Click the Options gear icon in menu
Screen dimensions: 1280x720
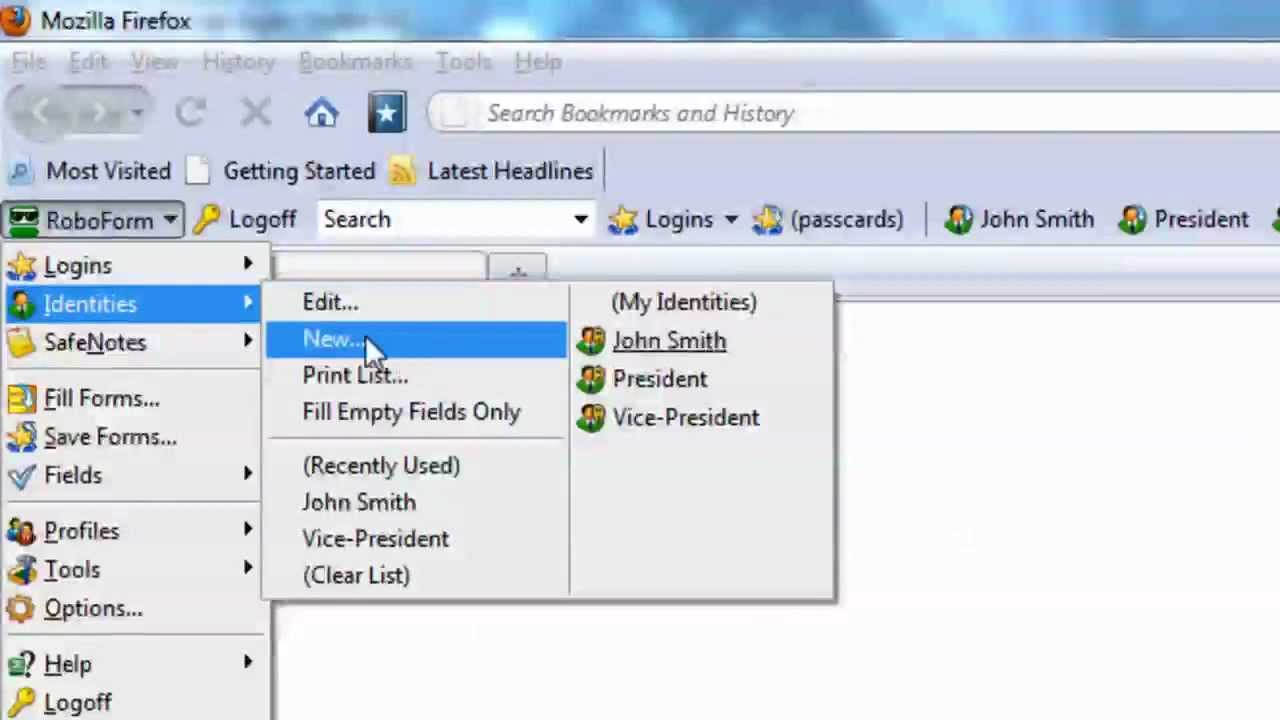coord(21,608)
